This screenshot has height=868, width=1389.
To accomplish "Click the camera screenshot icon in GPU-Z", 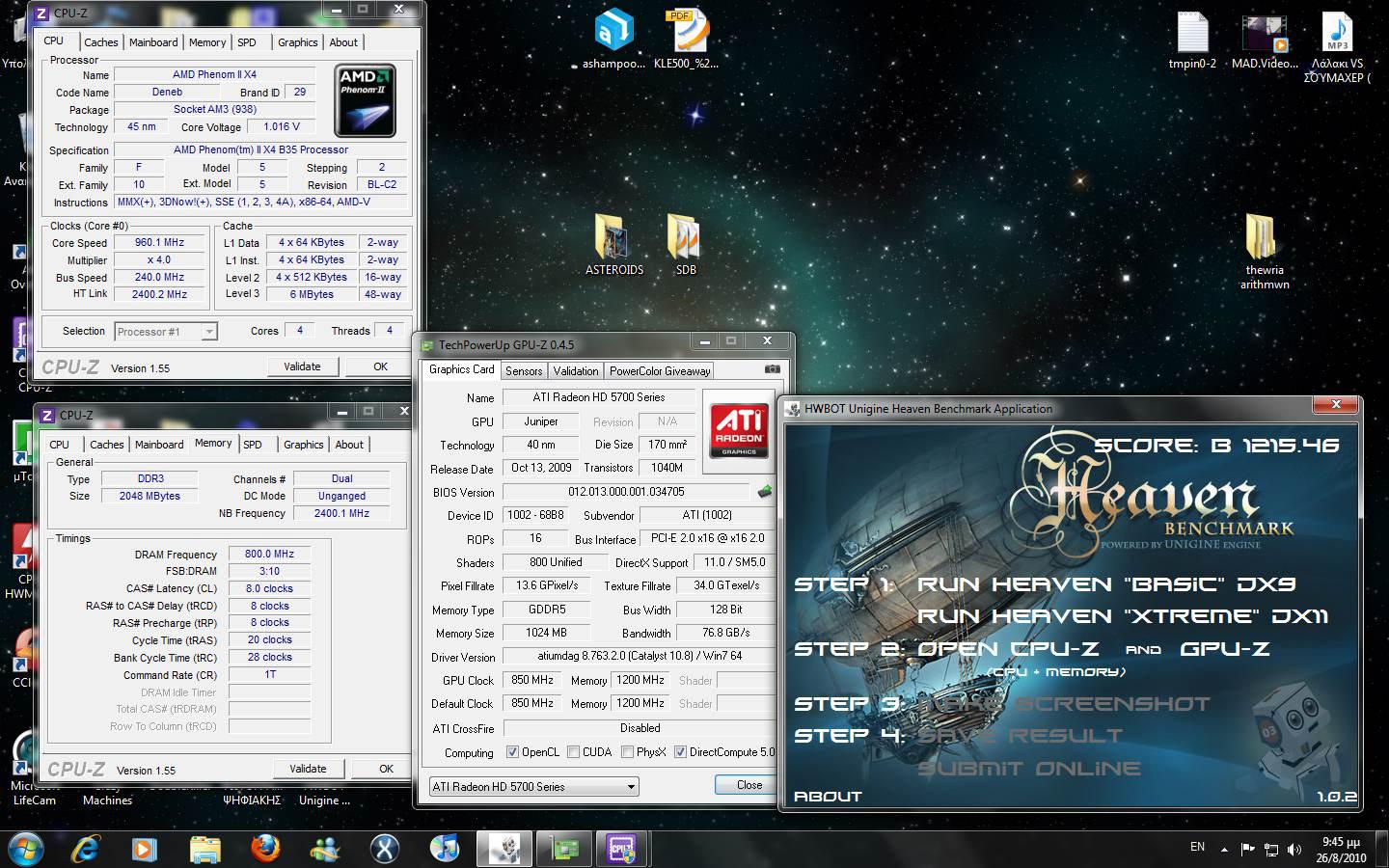I will click(x=772, y=369).
